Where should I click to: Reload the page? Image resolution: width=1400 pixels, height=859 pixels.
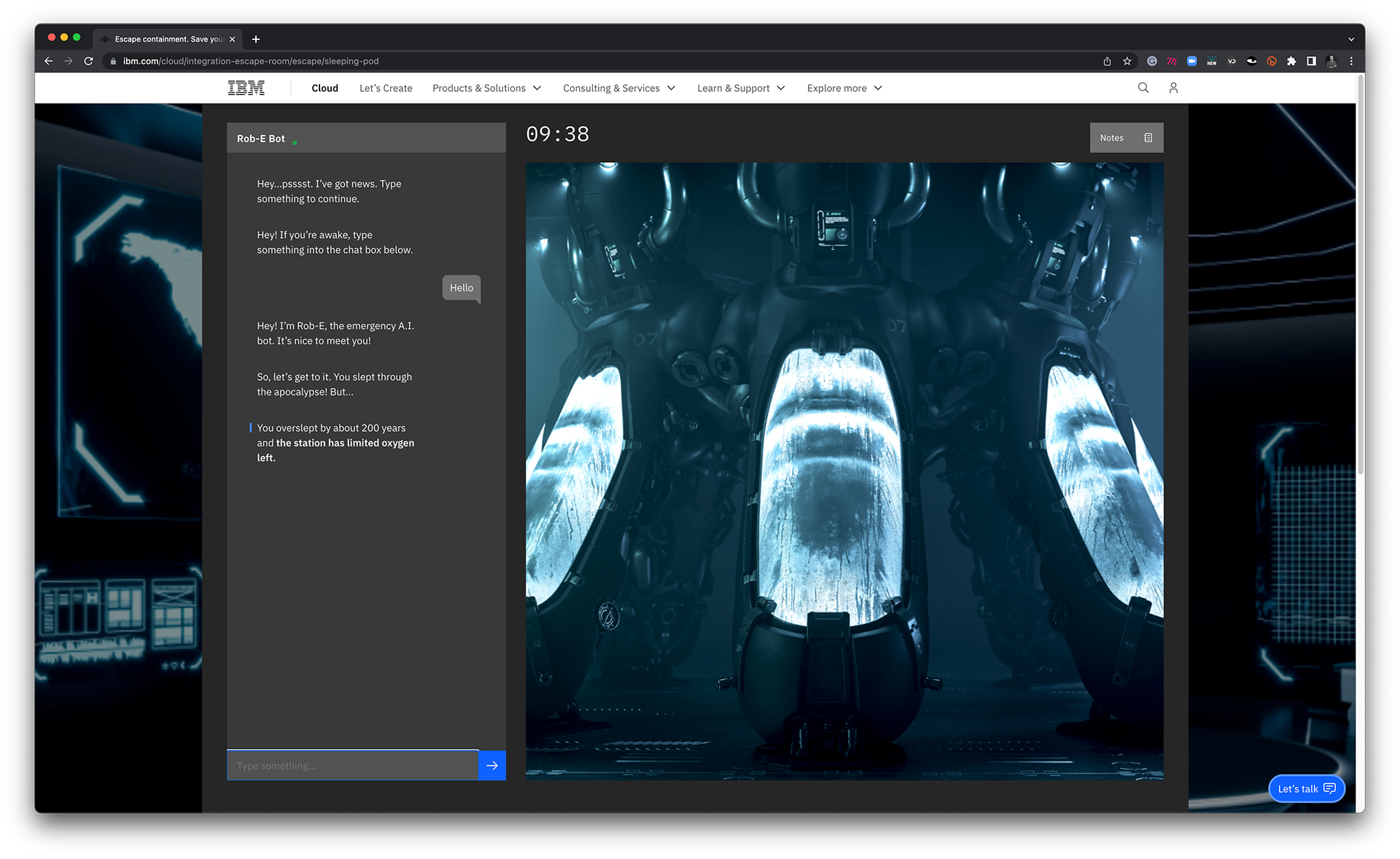[x=88, y=61]
